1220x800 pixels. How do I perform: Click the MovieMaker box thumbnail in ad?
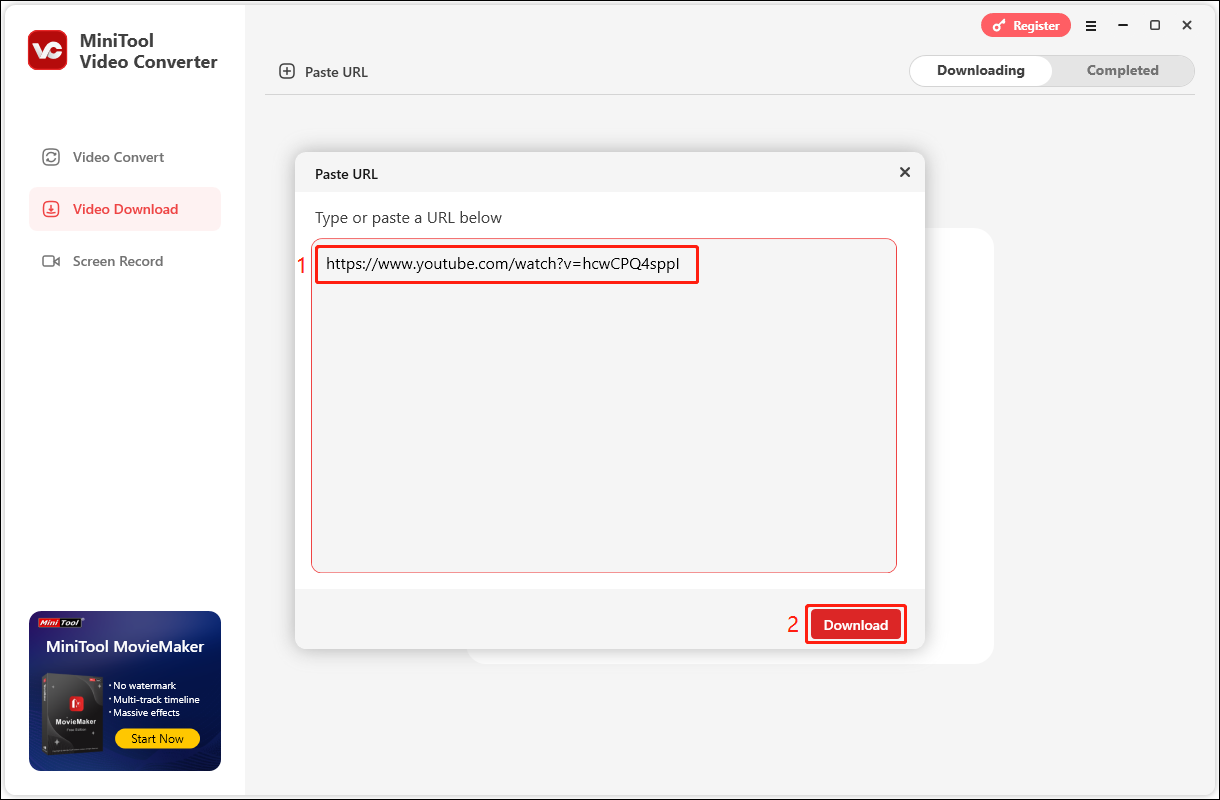[74, 715]
